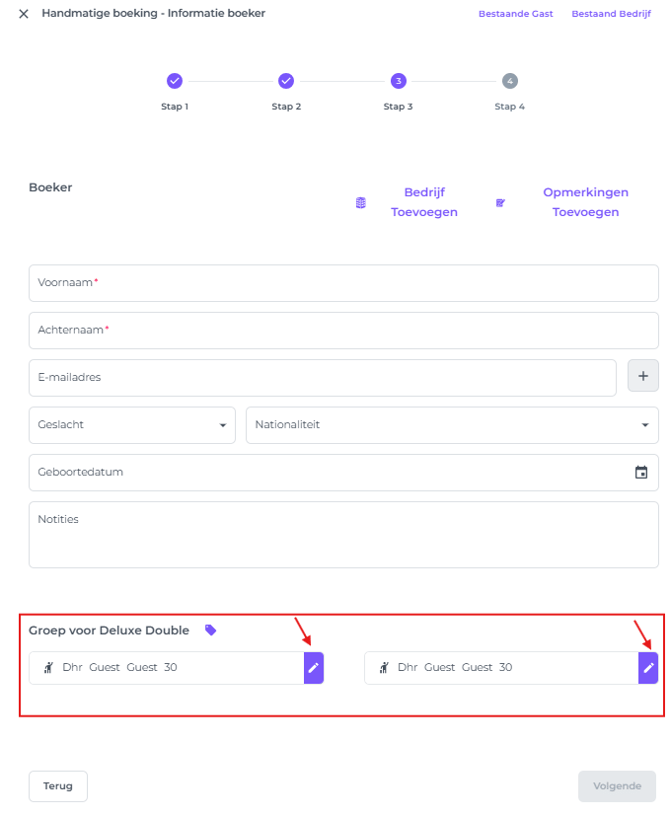
Task: Go to completed Stap 2 checkmark
Action: tap(286, 81)
